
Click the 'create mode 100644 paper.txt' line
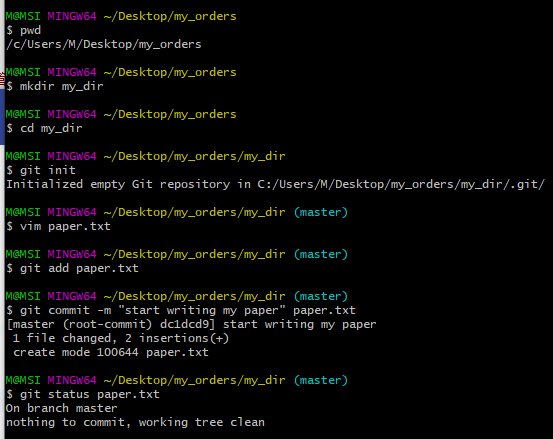111,352
